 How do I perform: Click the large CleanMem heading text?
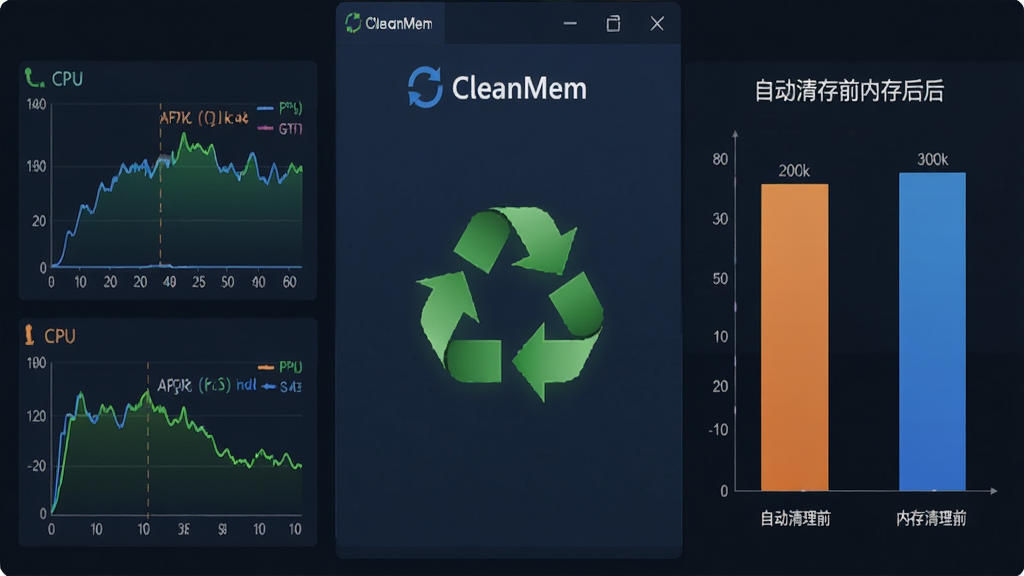[519, 88]
